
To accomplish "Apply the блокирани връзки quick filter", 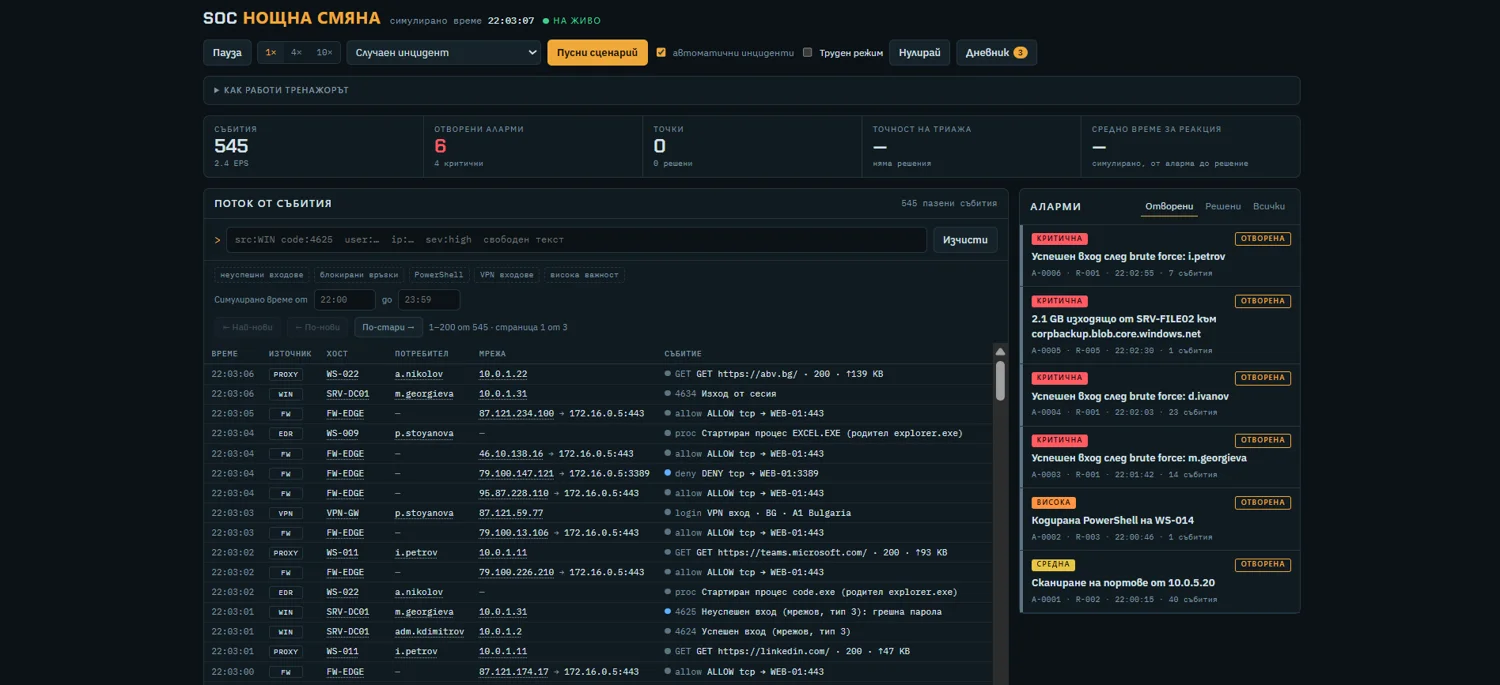I will tap(360, 275).
